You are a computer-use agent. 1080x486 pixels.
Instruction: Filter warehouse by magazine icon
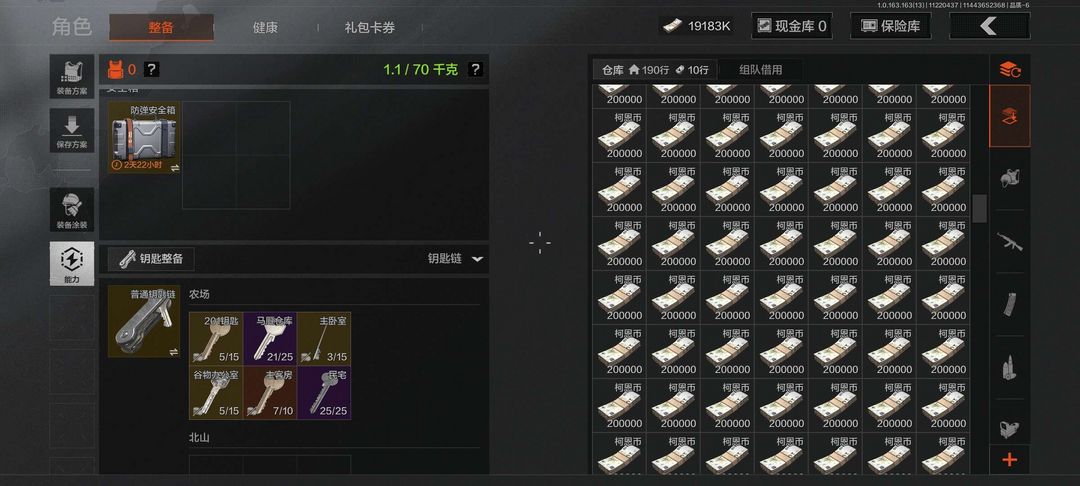coord(1010,304)
